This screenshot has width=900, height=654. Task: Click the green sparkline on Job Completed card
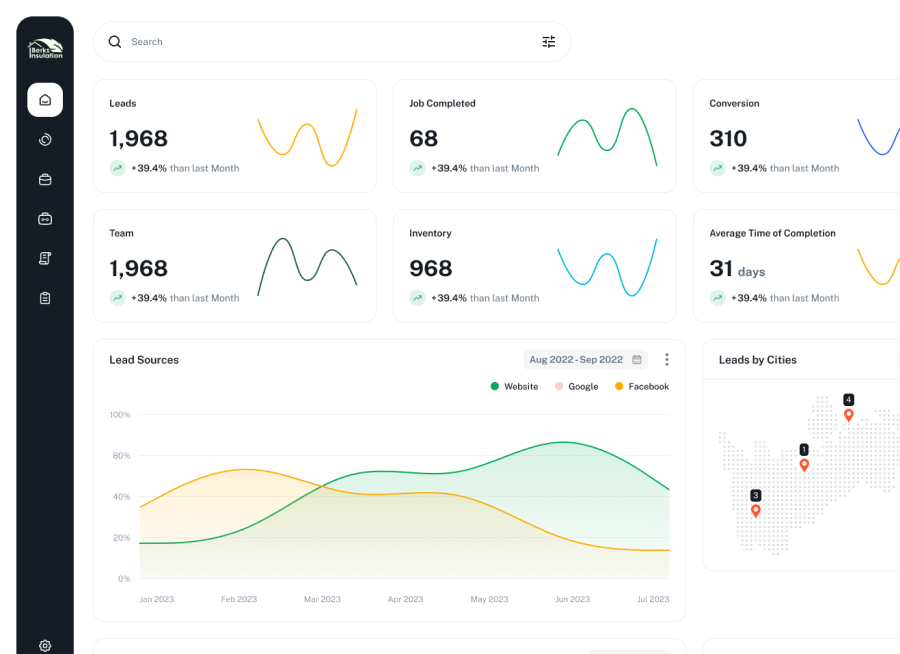tap(607, 137)
